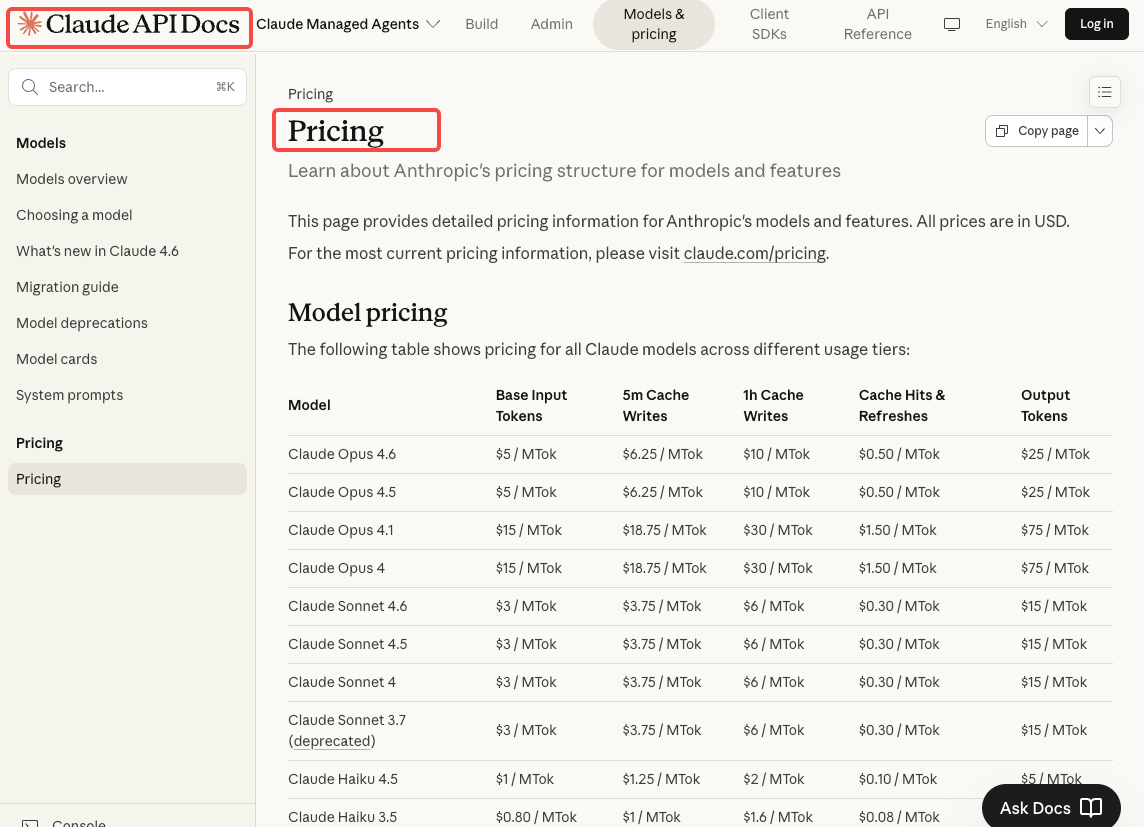1144x827 pixels.
Task: Click the Claude Haiku 3.5 row label
Action: 342,817
